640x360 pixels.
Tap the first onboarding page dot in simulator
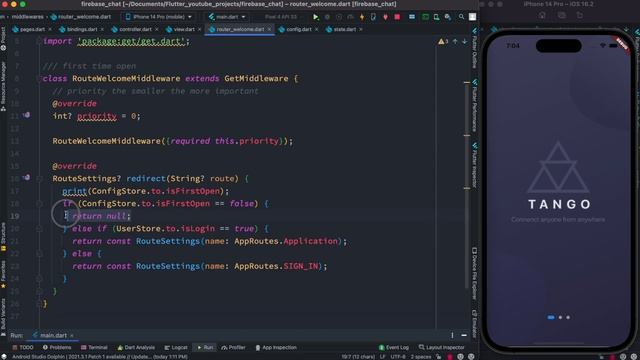[x=551, y=317]
